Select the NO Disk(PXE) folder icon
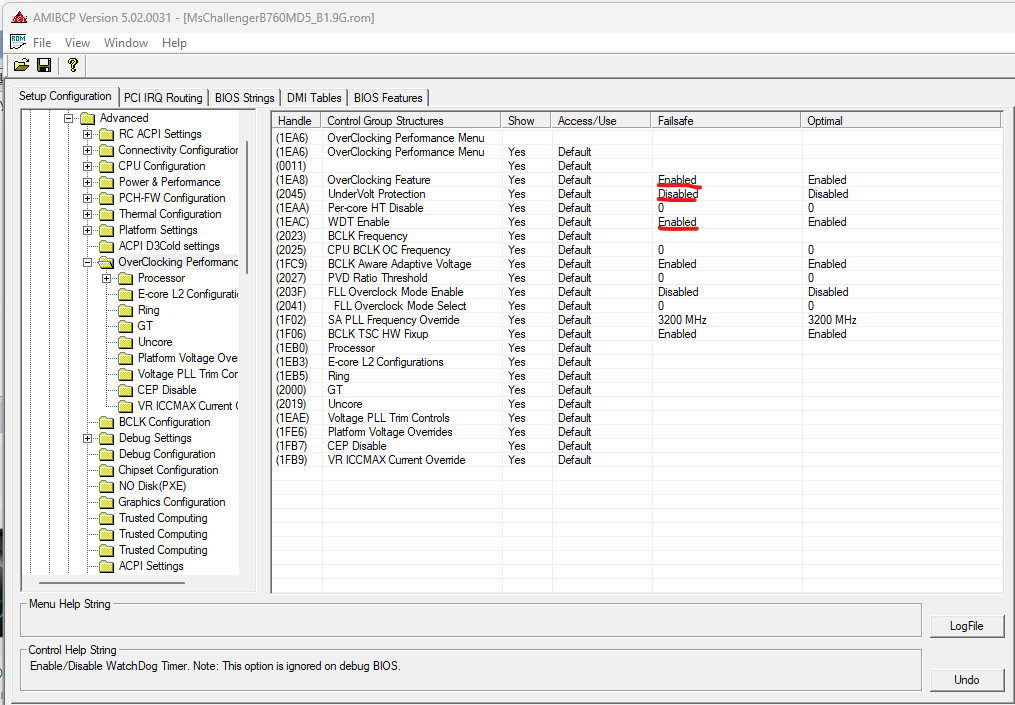This screenshot has height=705, width=1015. (x=106, y=486)
